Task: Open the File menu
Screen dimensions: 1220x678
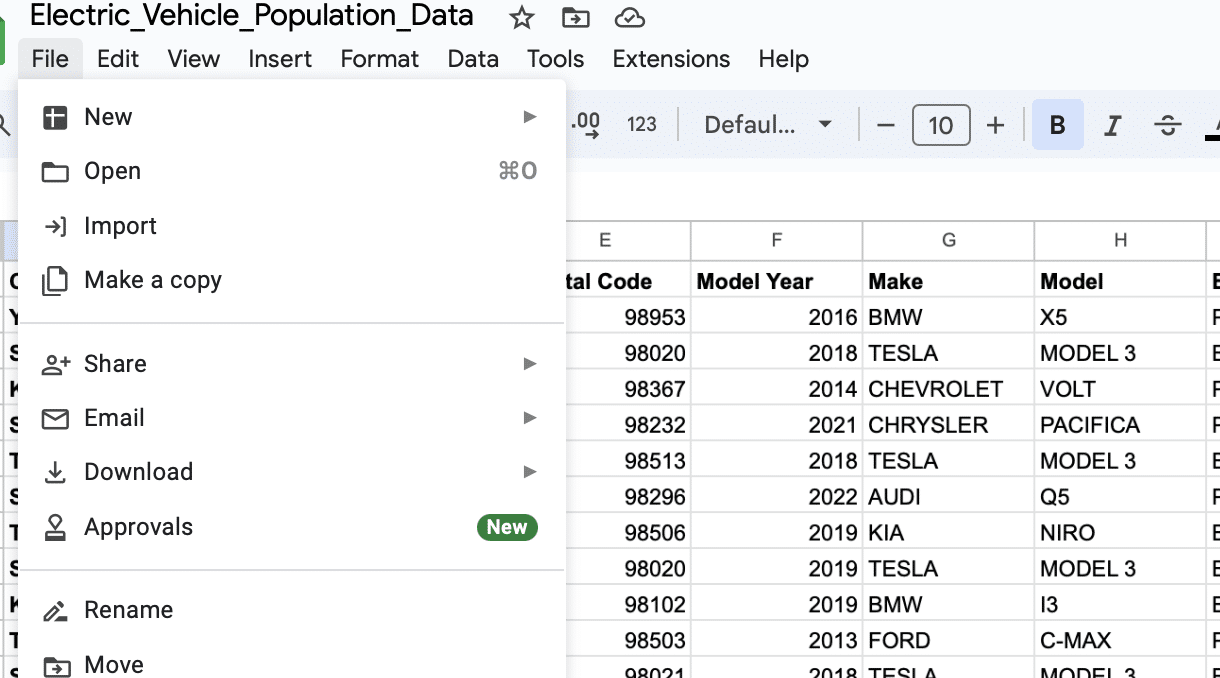Action: pos(50,59)
